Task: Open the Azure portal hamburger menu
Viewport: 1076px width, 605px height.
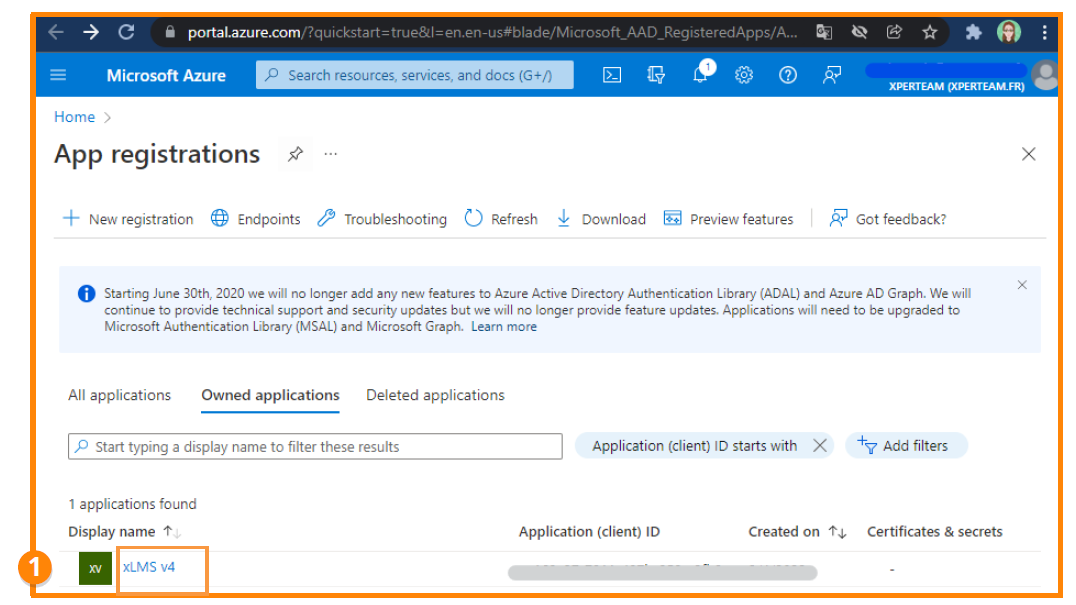Action: click(x=58, y=75)
